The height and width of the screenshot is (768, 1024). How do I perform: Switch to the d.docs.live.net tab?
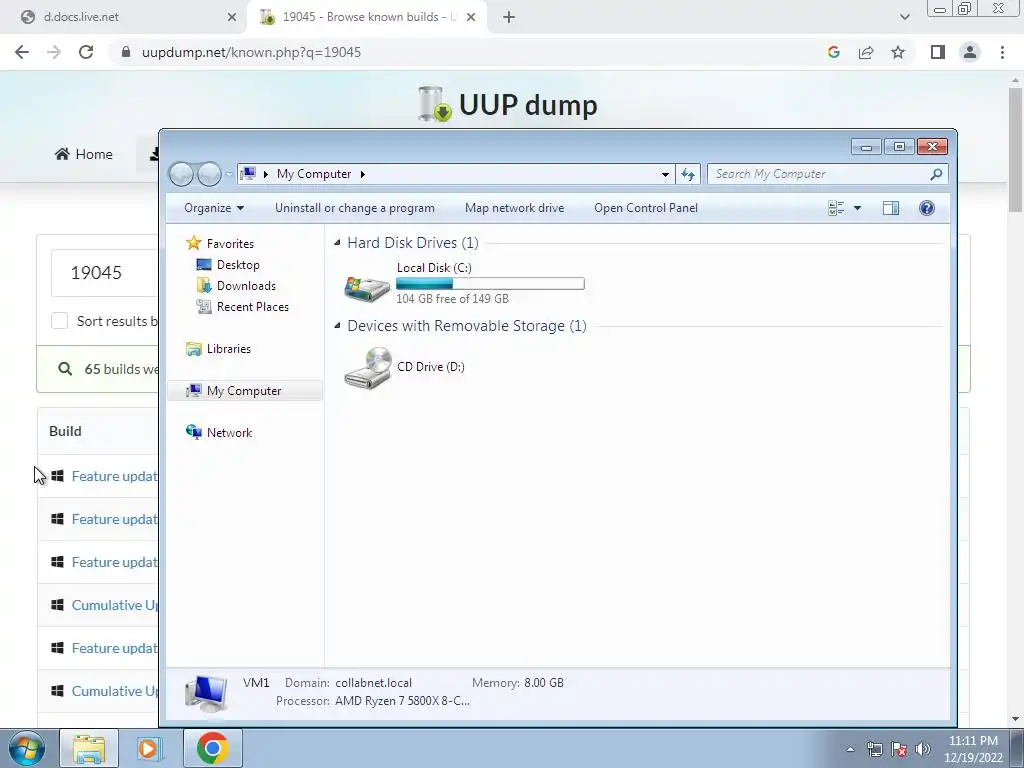pyautogui.click(x=123, y=17)
